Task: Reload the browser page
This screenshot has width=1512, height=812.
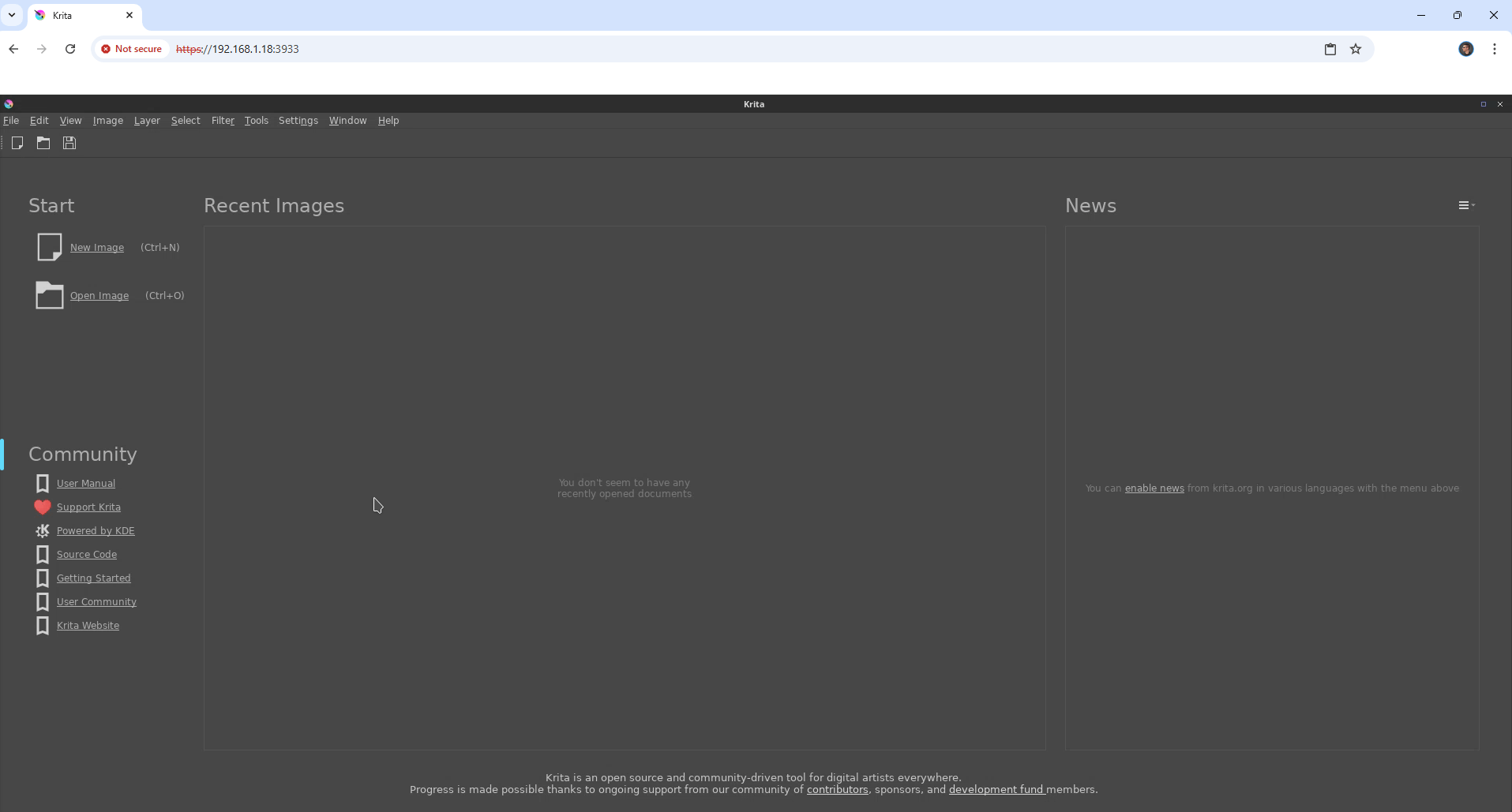Action: click(x=70, y=49)
